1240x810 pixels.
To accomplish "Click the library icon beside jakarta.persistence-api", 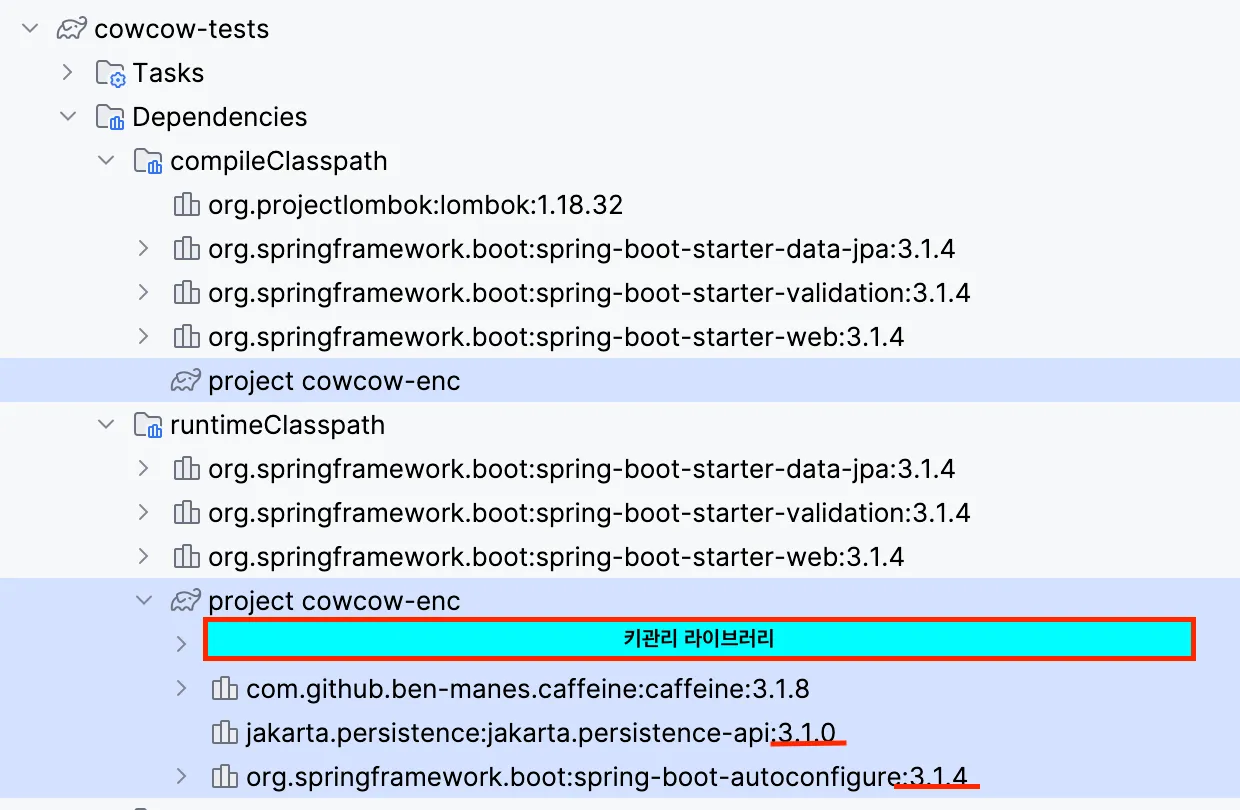I will [x=224, y=733].
